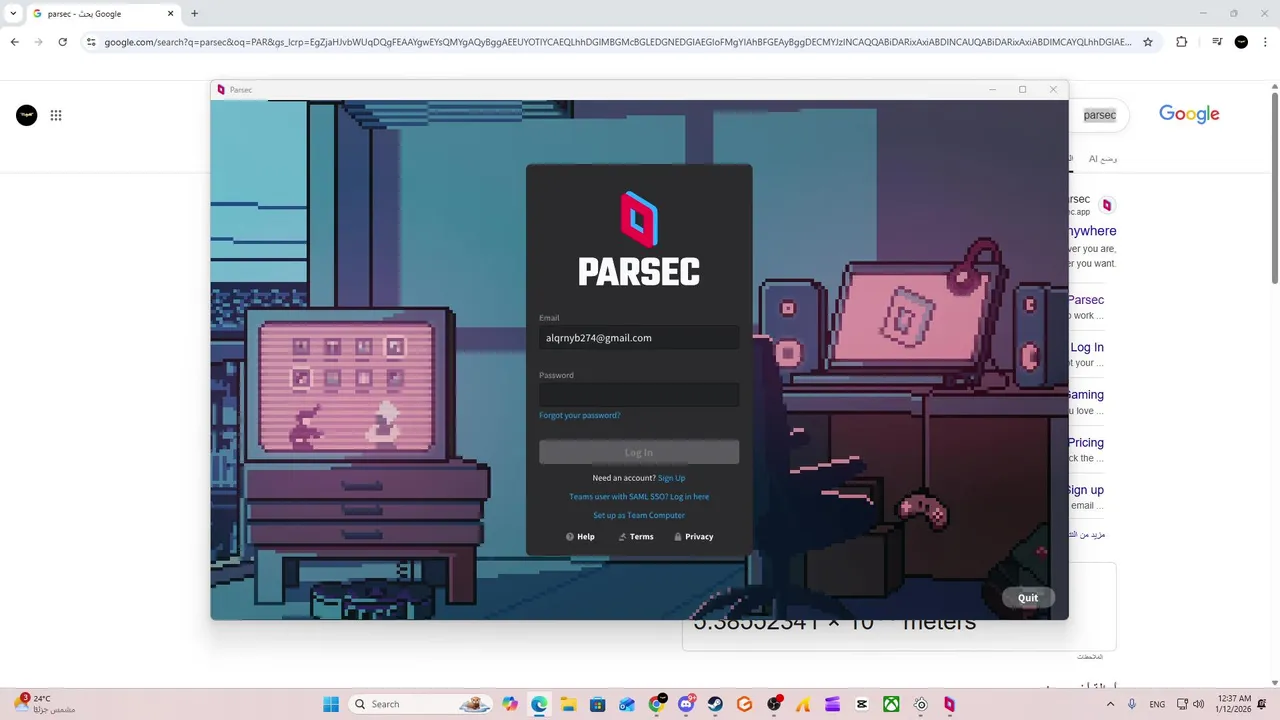Open Chrome media control icon
The width and height of the screenshot is (1280, 720).
tap(1217, 42)
